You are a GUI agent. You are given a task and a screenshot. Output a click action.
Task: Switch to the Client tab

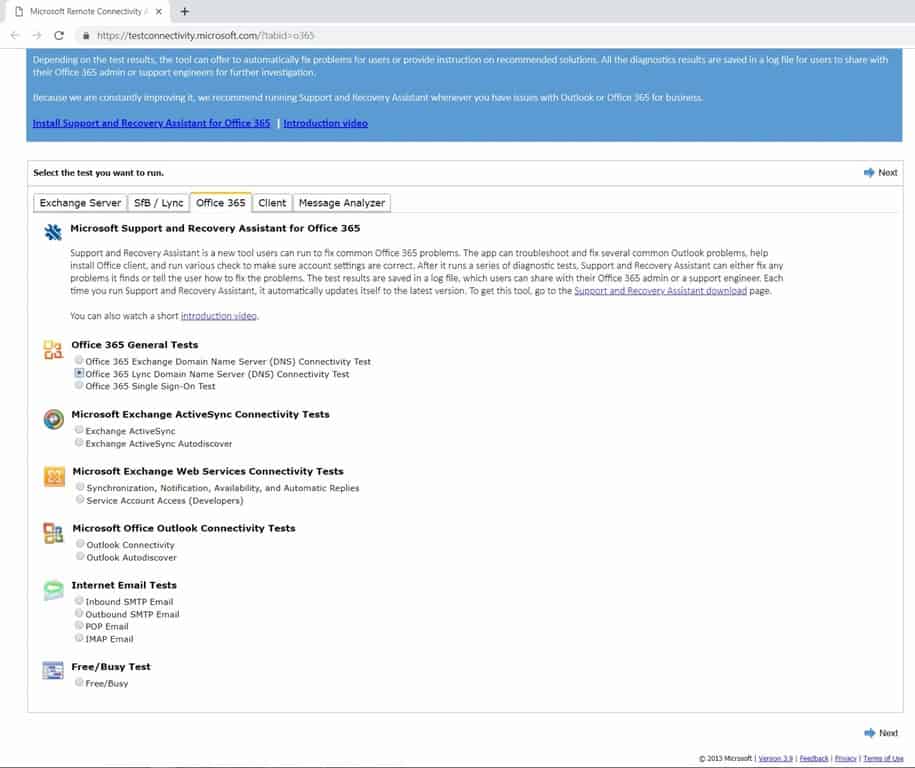[271, 202]
